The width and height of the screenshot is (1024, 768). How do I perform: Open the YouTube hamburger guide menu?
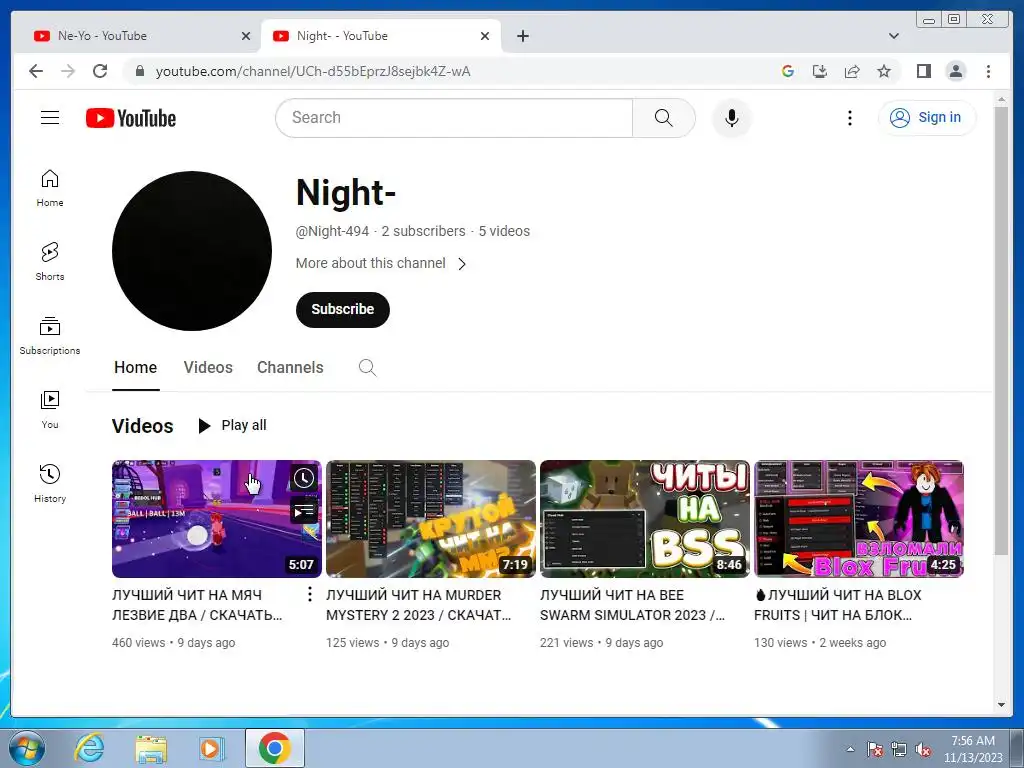[x=50, y=118]
